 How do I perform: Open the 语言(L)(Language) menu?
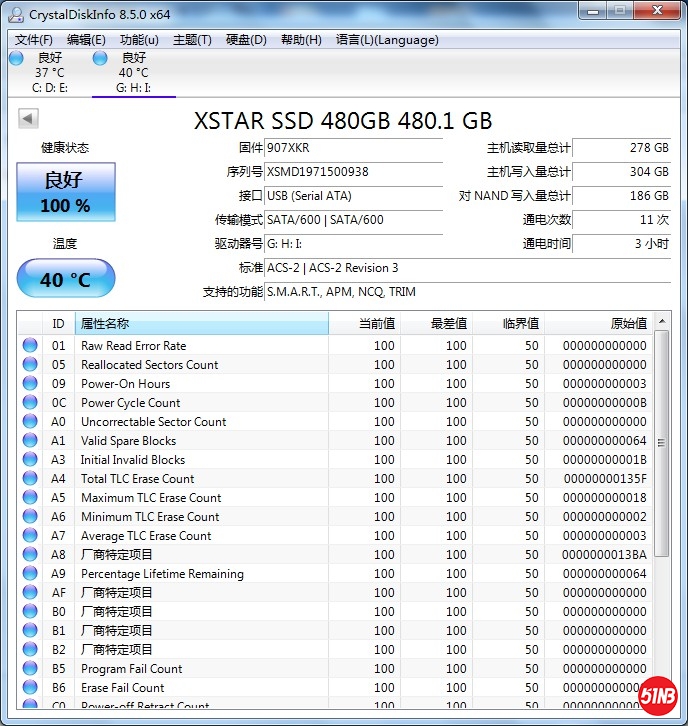387,40
